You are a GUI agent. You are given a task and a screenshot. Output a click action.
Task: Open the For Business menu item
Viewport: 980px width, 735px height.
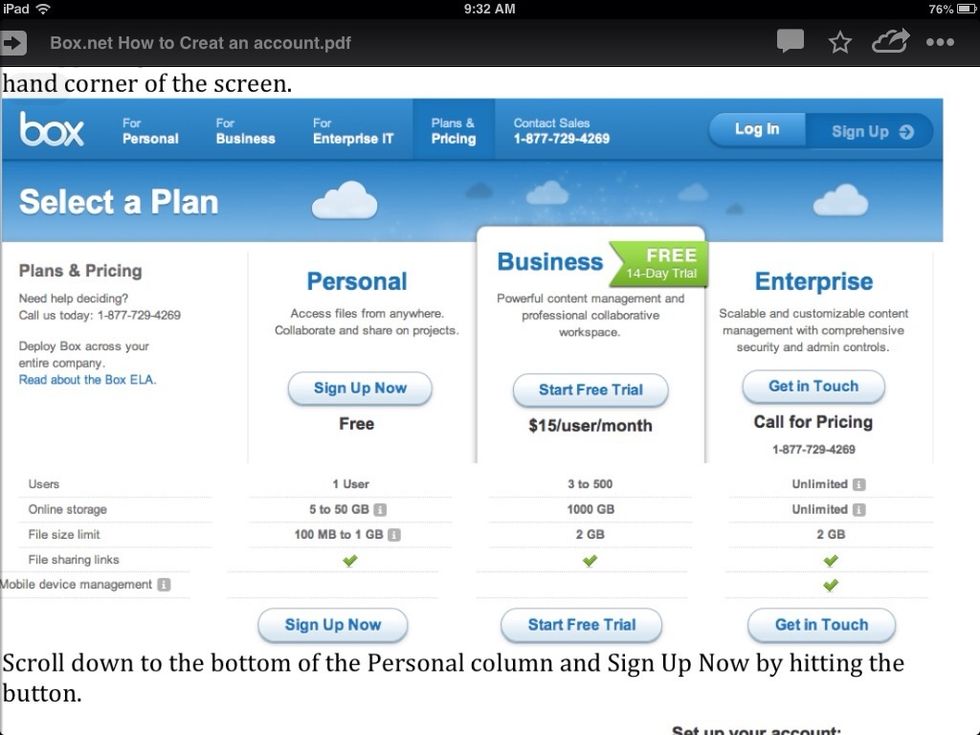(245, 131)
